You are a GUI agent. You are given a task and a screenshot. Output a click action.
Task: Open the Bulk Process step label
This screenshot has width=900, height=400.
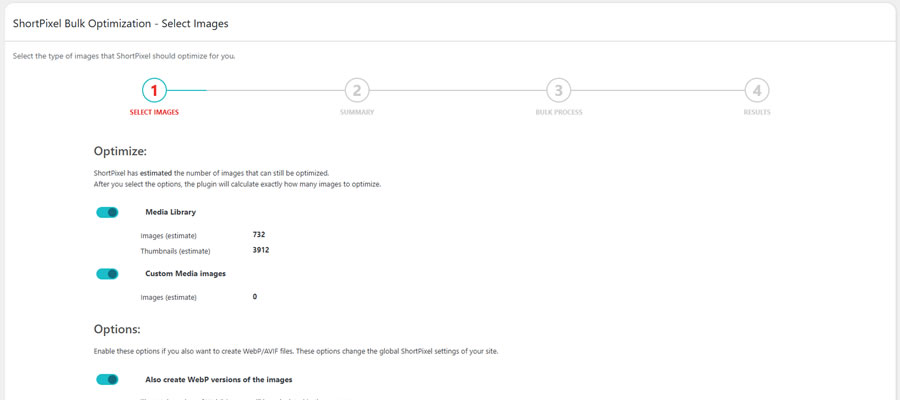point(558,112)
